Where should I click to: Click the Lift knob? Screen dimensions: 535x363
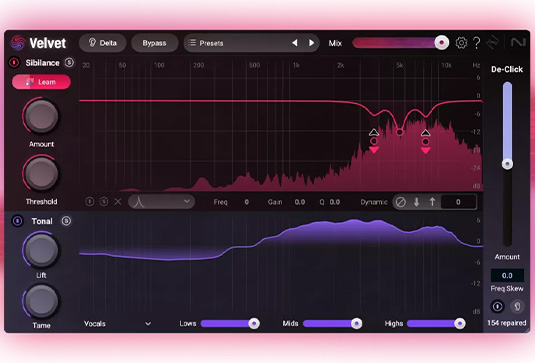click(x=41, y=250)
